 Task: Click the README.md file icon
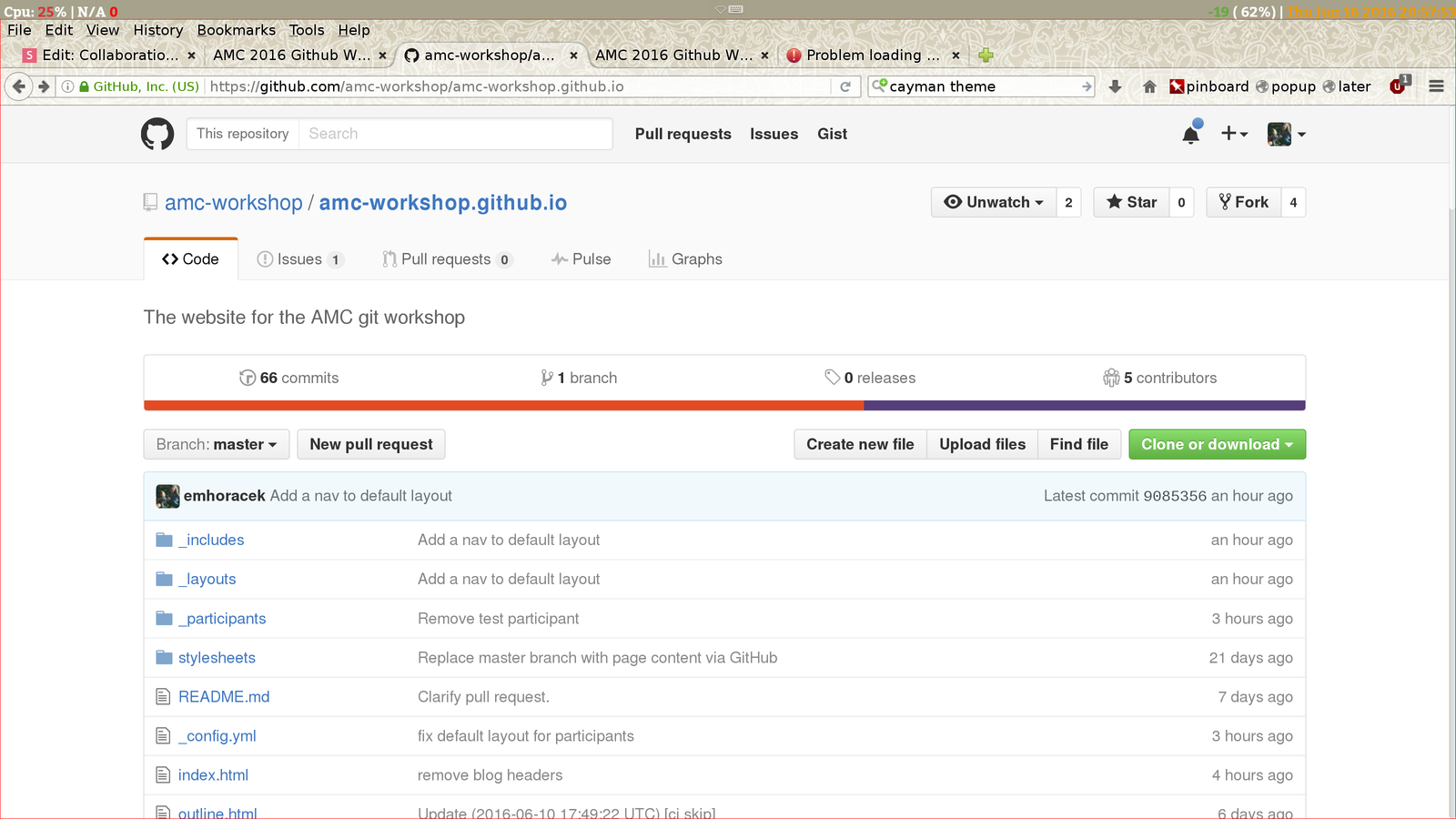(163, 696)
